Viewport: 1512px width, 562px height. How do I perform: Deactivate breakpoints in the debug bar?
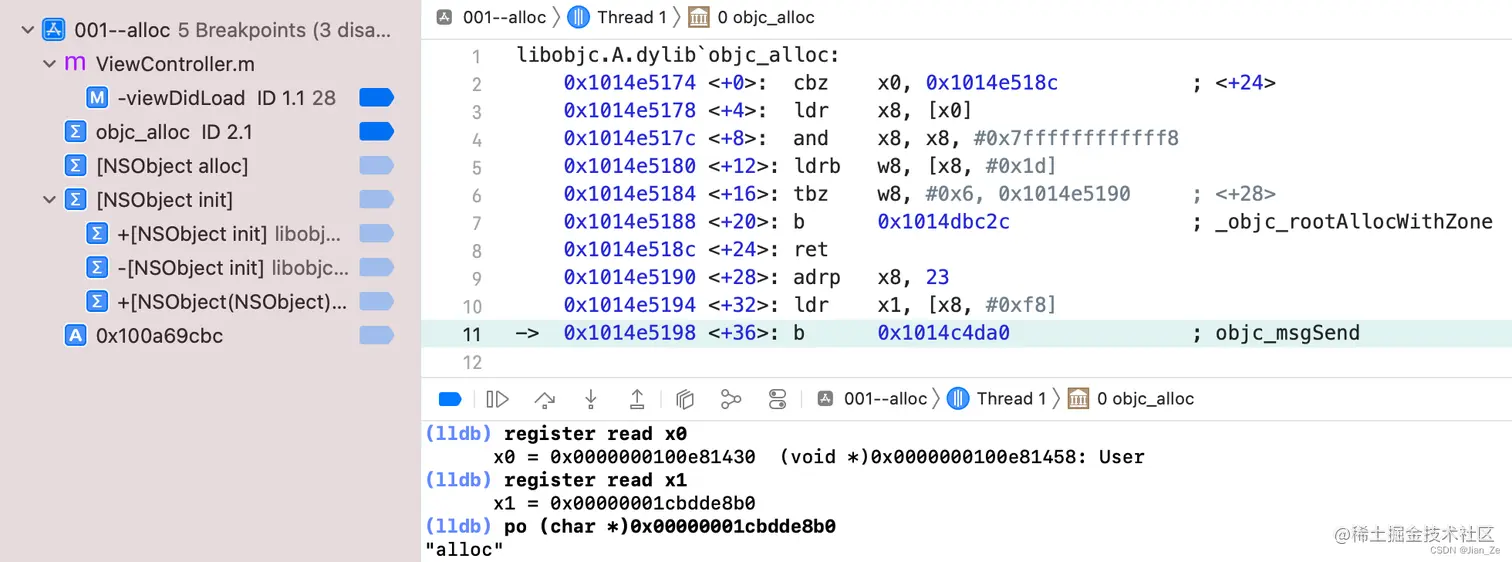pyautogui.click(x=450, y=399)
